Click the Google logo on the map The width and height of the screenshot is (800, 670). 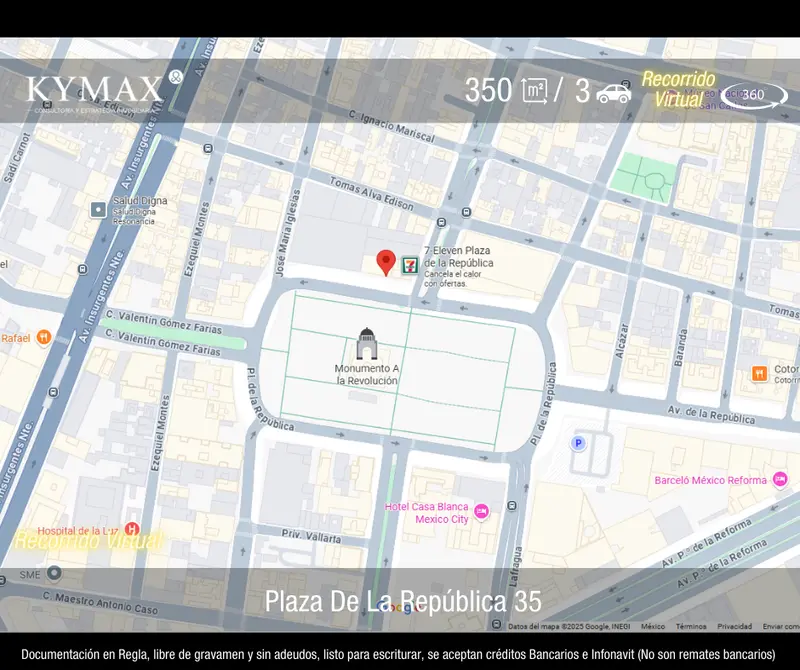(x=399, y=607)
